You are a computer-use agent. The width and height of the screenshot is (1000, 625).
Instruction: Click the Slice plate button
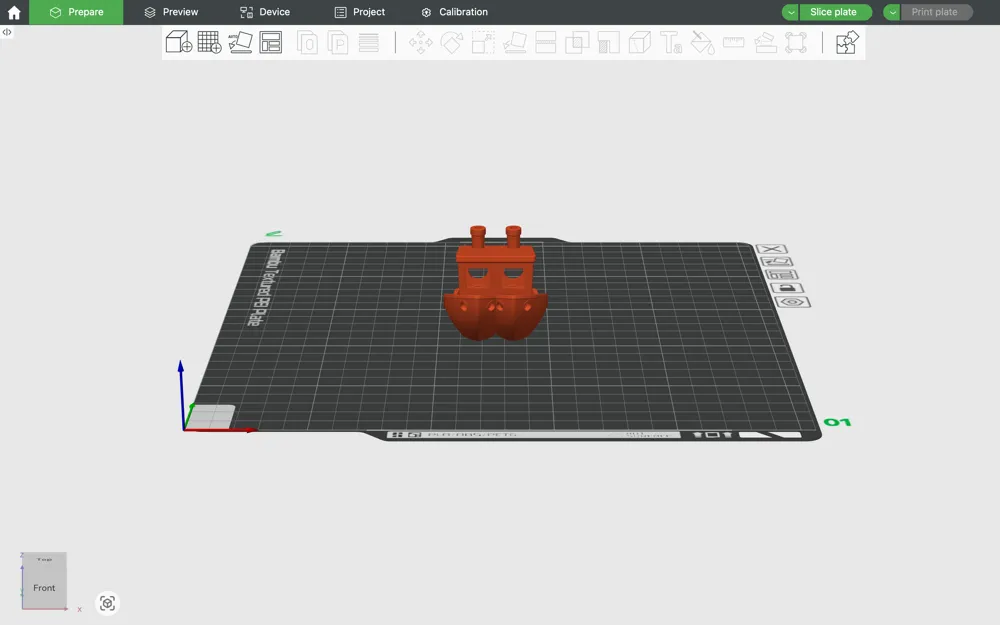point(835,12)
